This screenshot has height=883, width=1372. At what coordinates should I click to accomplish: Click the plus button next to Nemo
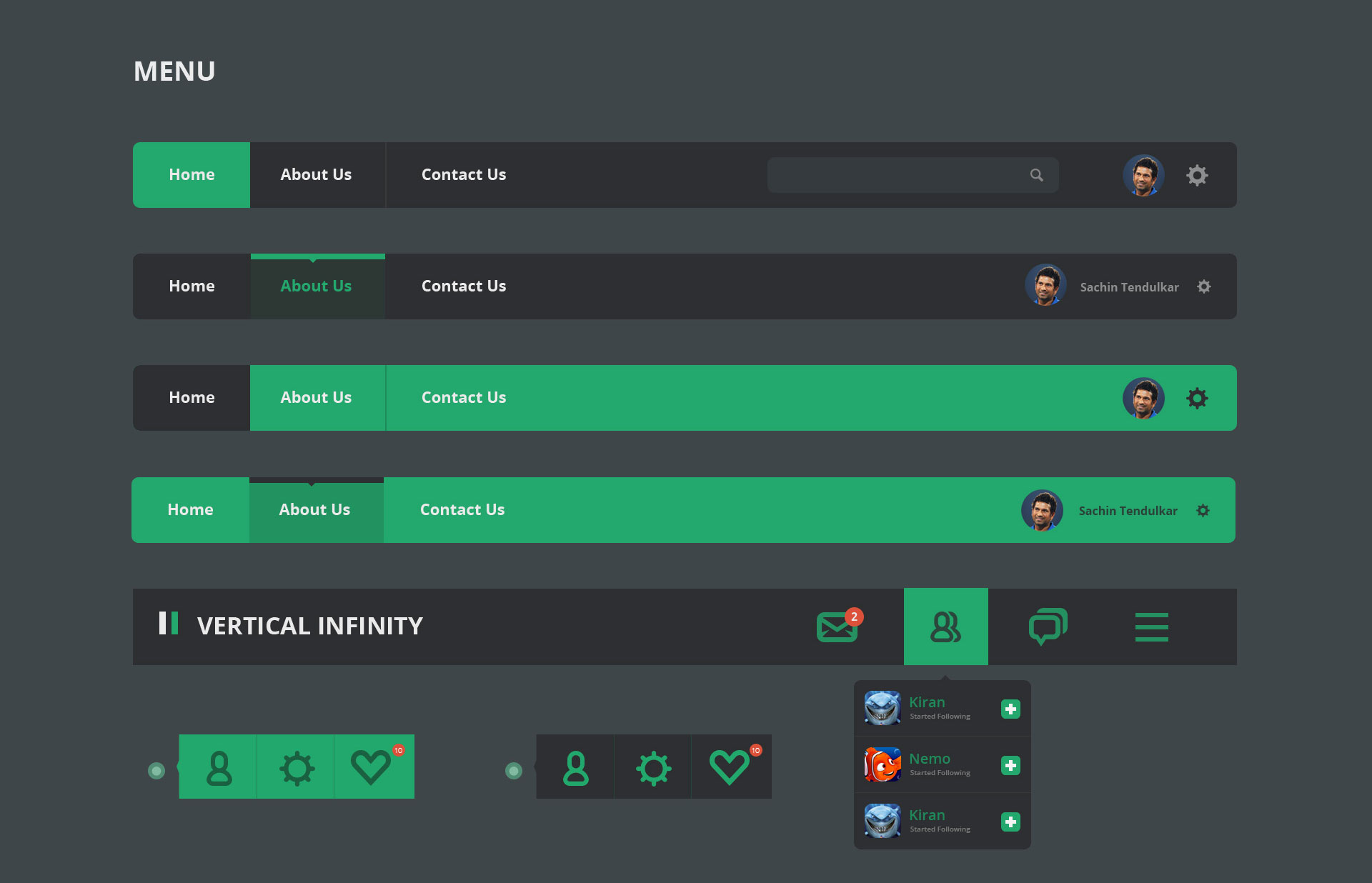pyautogui.click(x=1010, y=765)
